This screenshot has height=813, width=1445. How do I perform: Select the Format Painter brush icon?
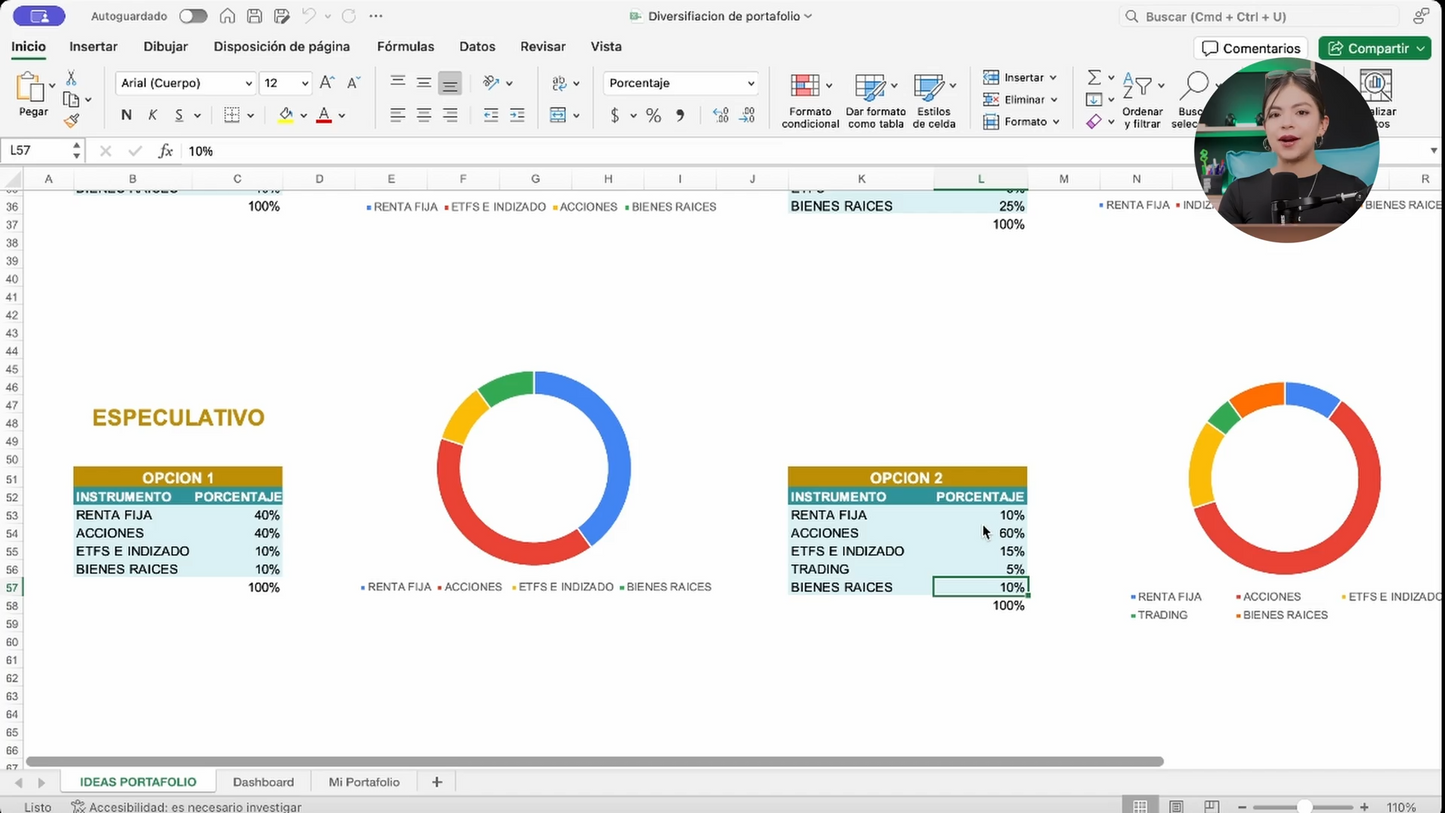click(71, 121)
